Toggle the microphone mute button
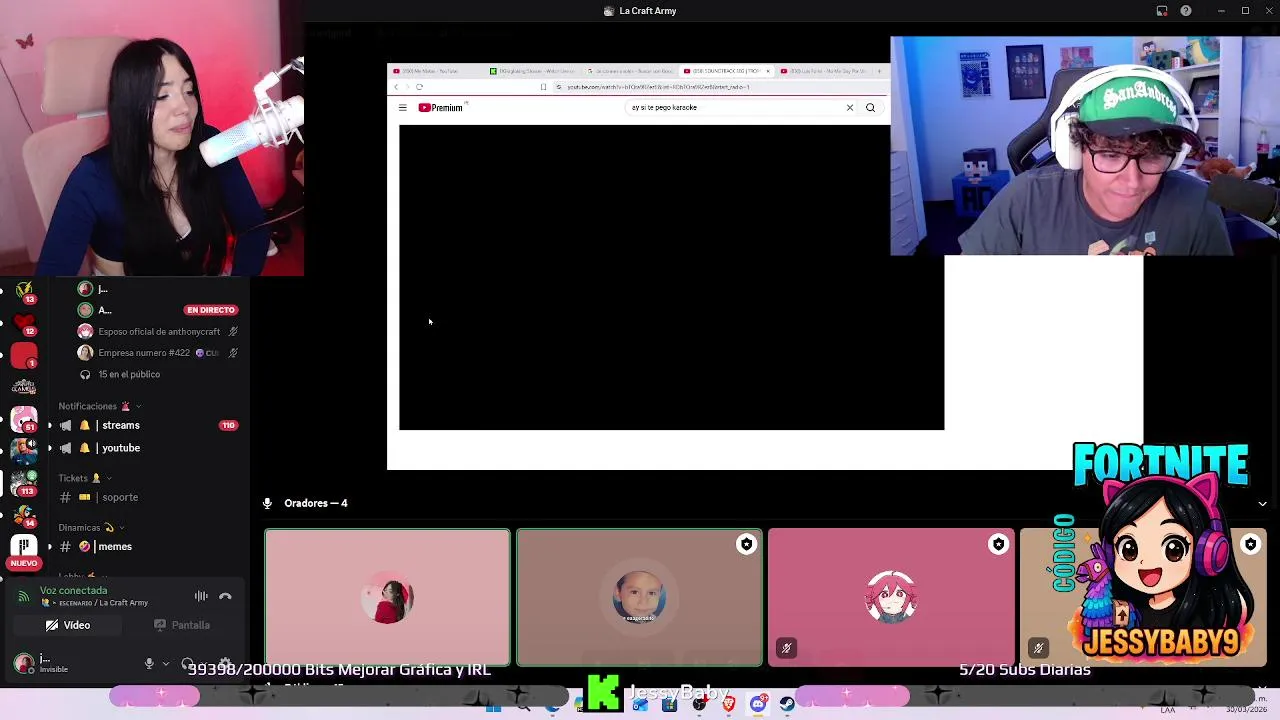Screen dimensions: 1280x720 (149, 664)
